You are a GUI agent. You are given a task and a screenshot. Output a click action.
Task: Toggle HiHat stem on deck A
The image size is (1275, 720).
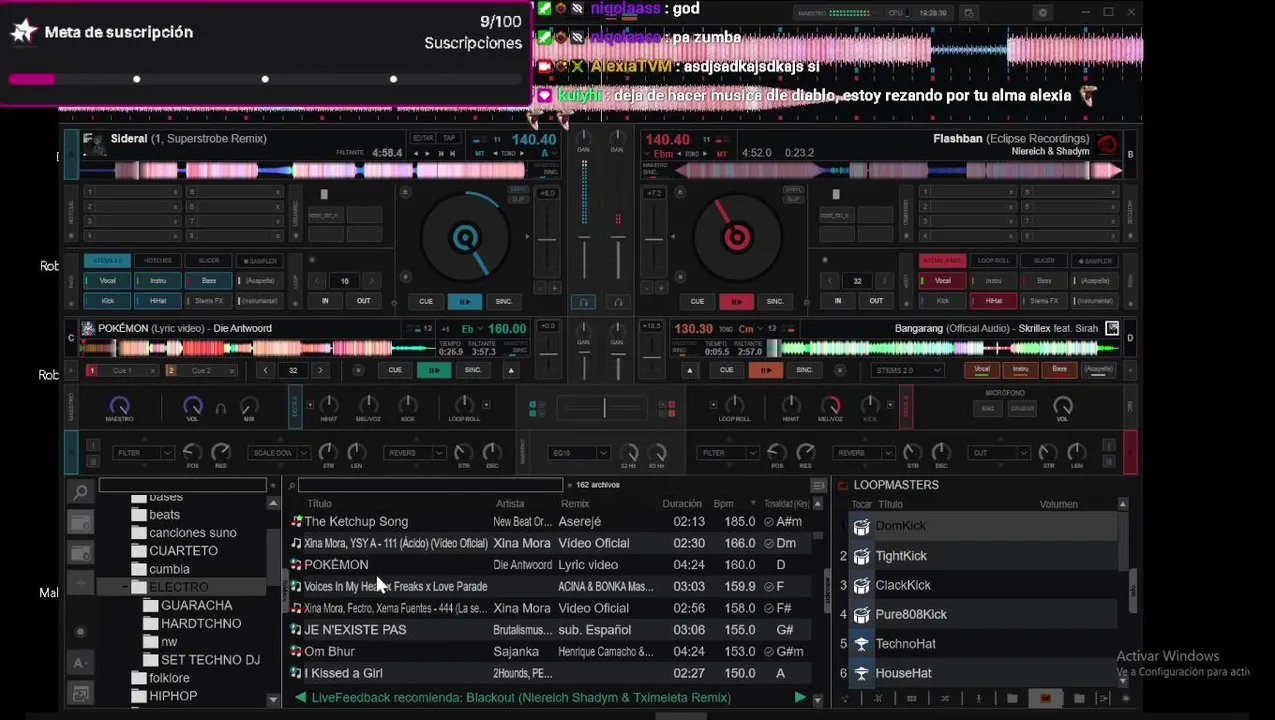tap(158, 300)
